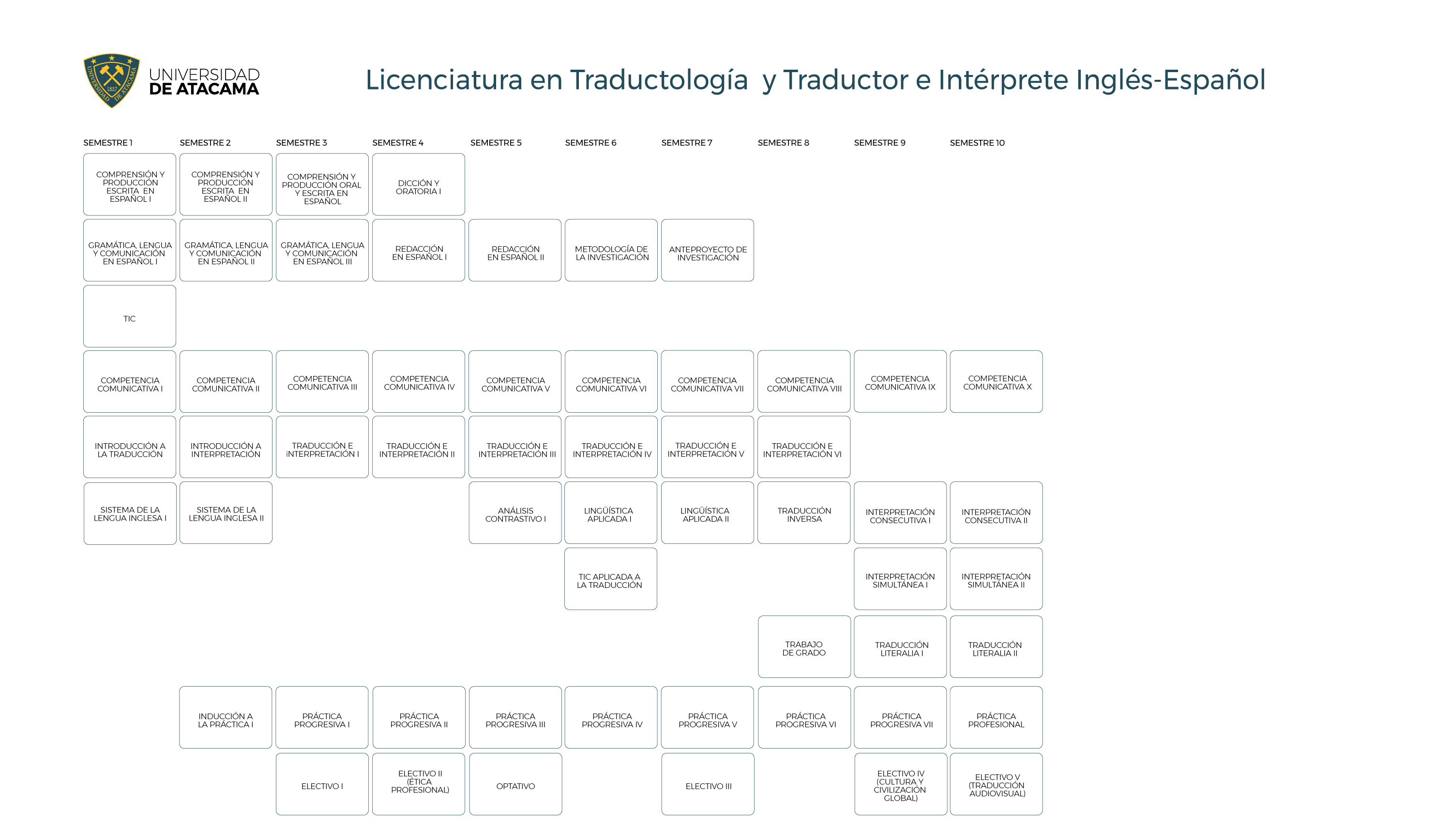The image size is (1452, 840).
Task: Select the Comprensión y Producción Escrita en Español II box
Action: (x=226, y=184)
